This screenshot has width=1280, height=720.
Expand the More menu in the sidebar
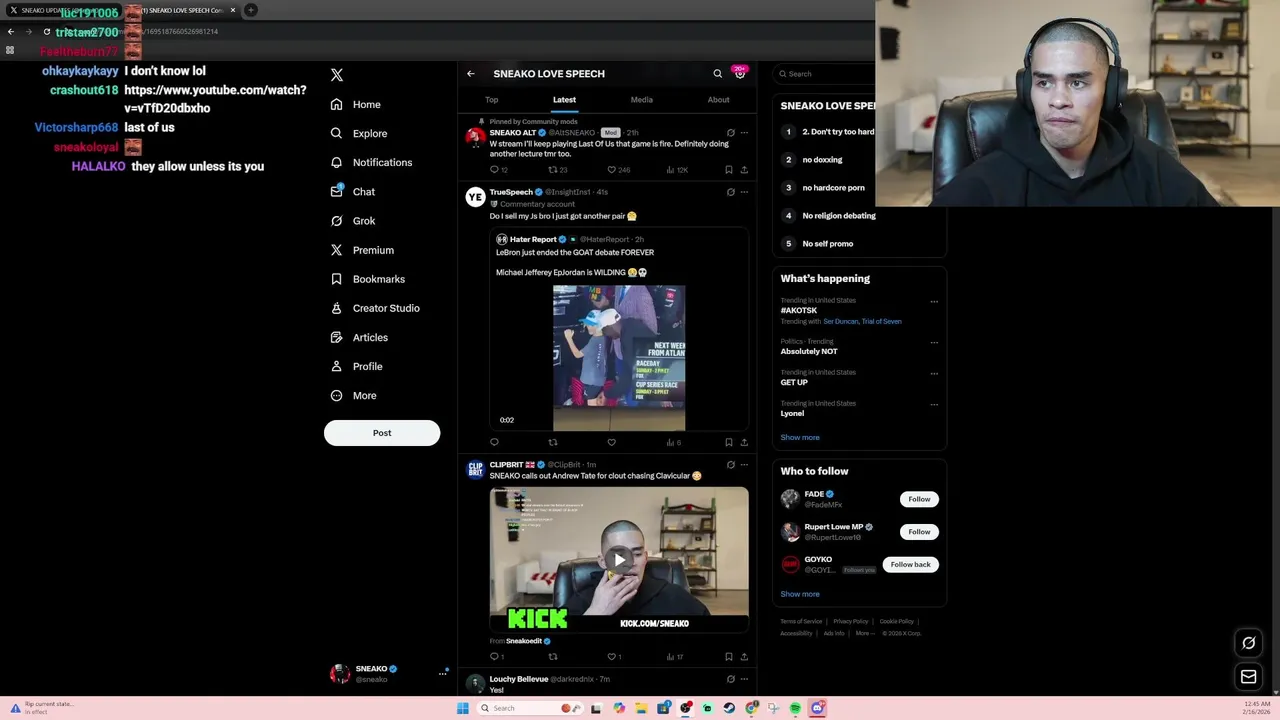pyautogui.click(x=353, y=395)
